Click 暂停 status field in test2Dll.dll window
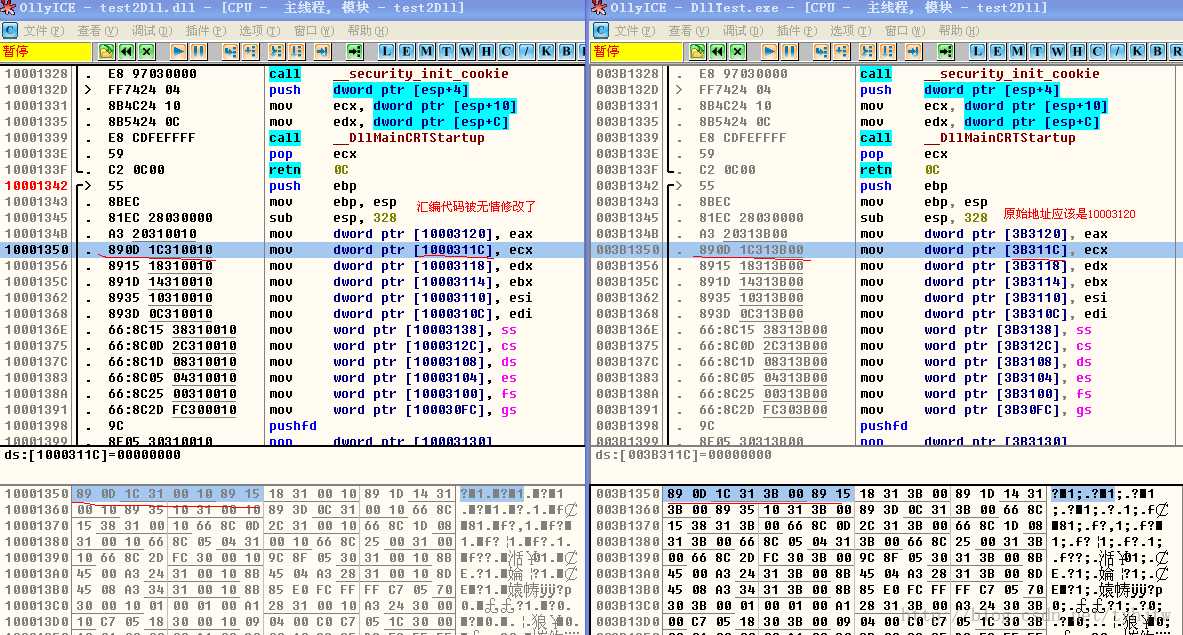The height and width of the screenshot is (635, 1183). pos(46,51)
